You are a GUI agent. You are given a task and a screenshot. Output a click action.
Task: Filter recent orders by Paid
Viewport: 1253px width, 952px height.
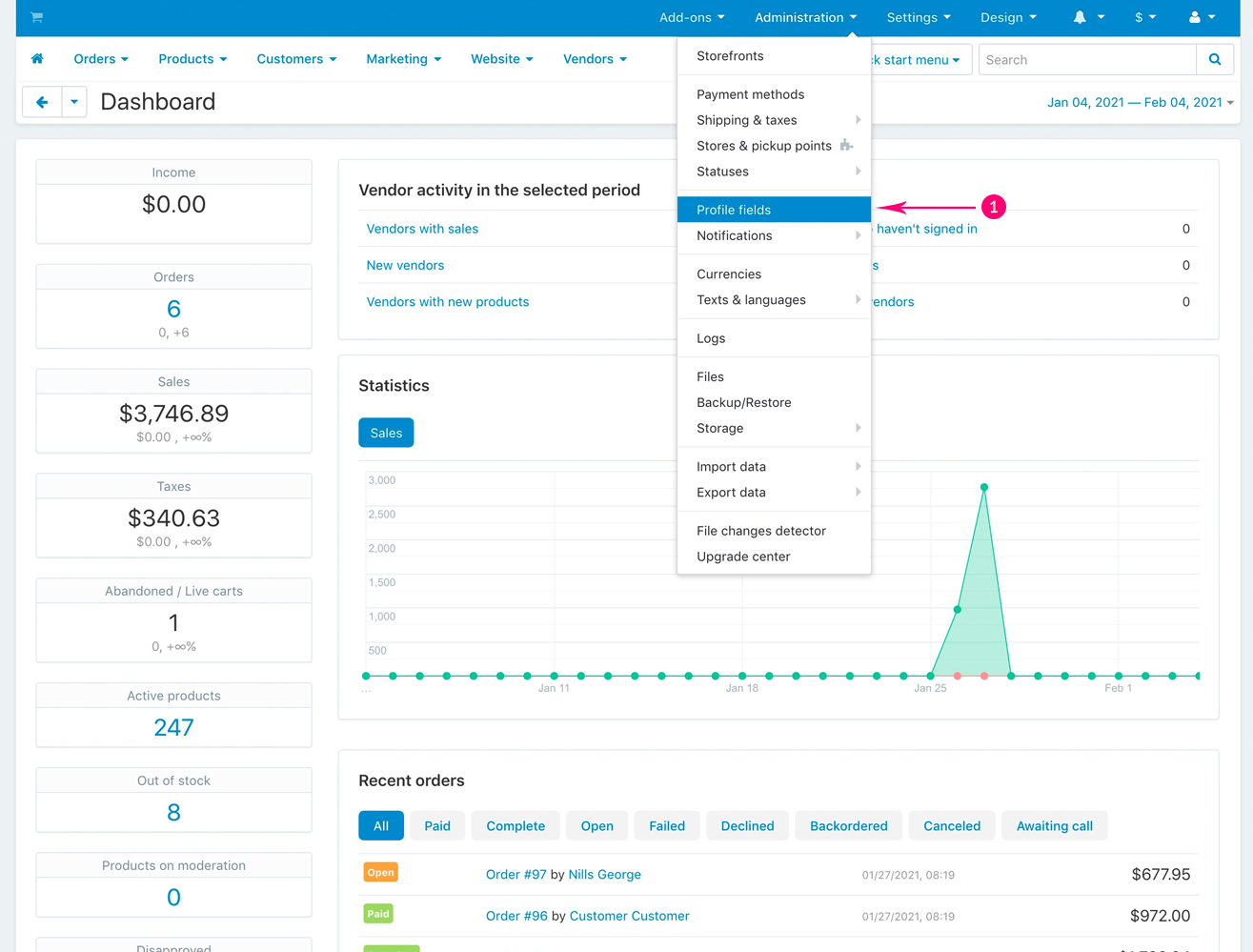tap(437, 826)
